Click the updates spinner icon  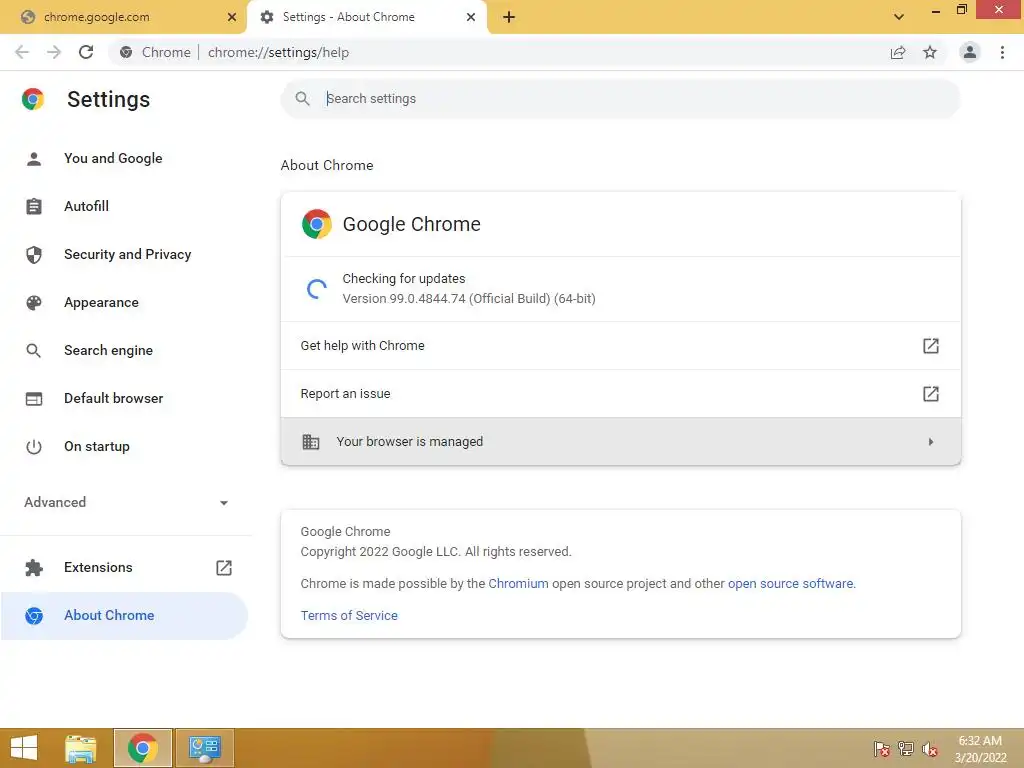pyautogui.click(x=317, y=289)
